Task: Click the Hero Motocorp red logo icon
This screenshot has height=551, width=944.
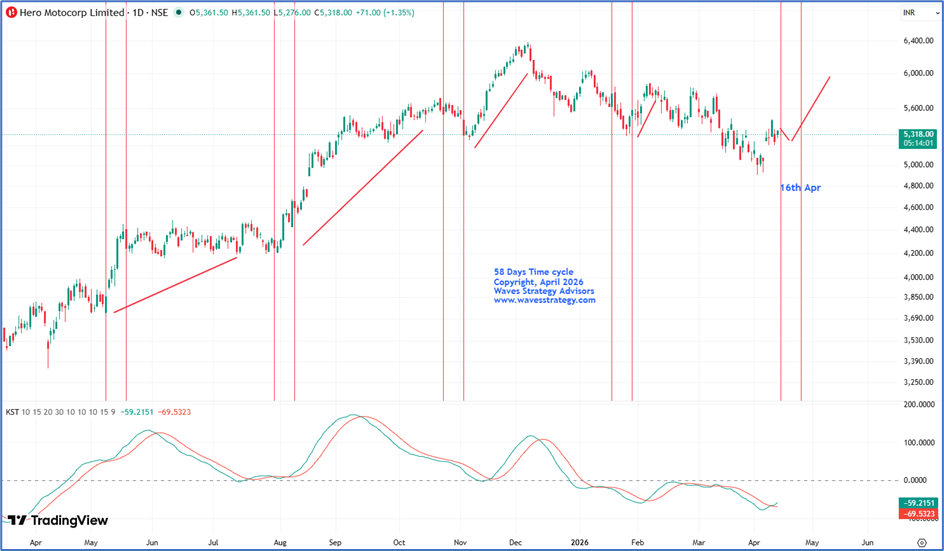Action: pos(11,13)
